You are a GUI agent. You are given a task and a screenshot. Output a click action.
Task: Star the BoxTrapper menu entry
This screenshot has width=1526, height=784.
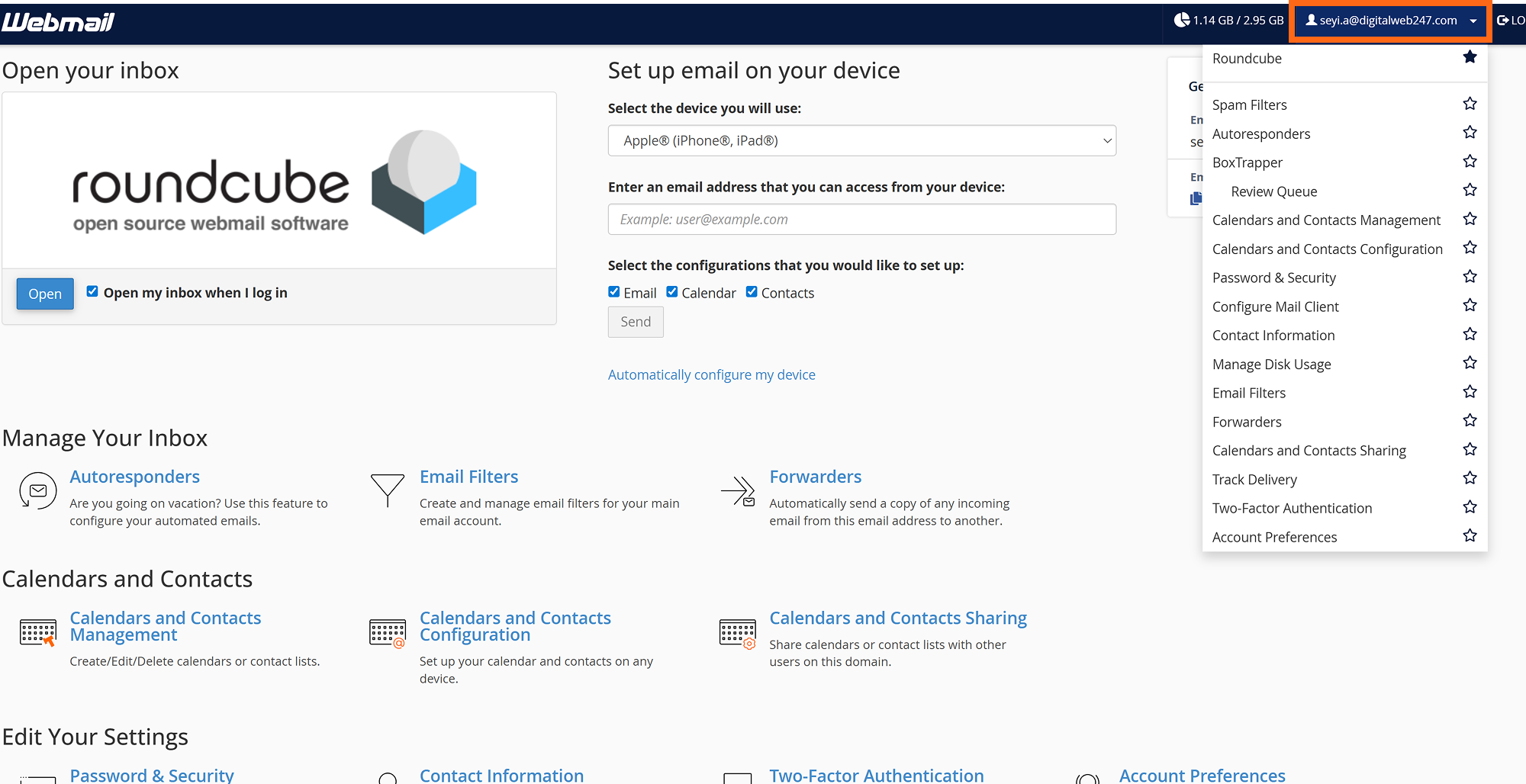click(x=1470, y=162)
